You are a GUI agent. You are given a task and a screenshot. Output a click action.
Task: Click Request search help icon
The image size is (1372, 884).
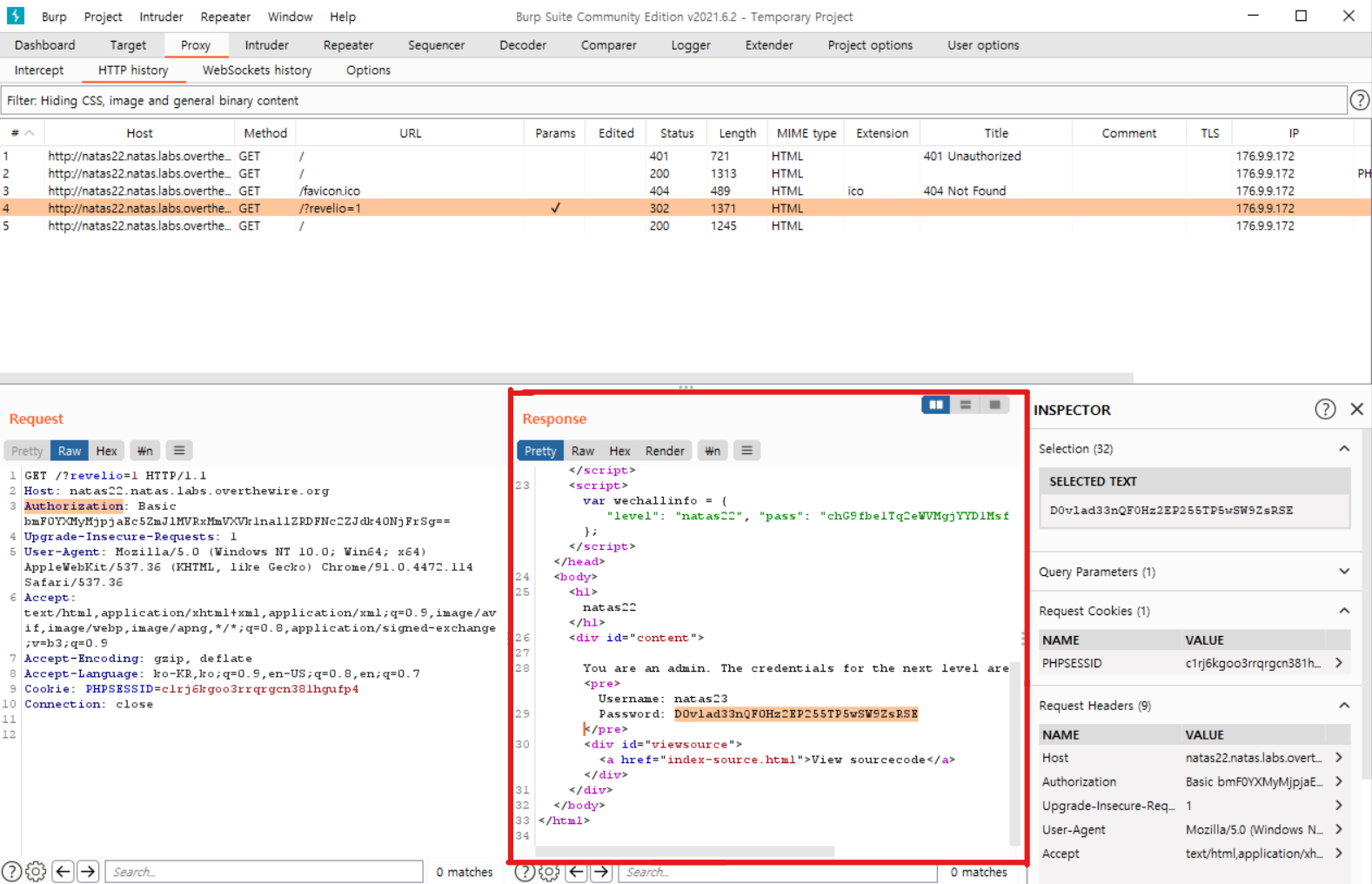coord(11,871)
